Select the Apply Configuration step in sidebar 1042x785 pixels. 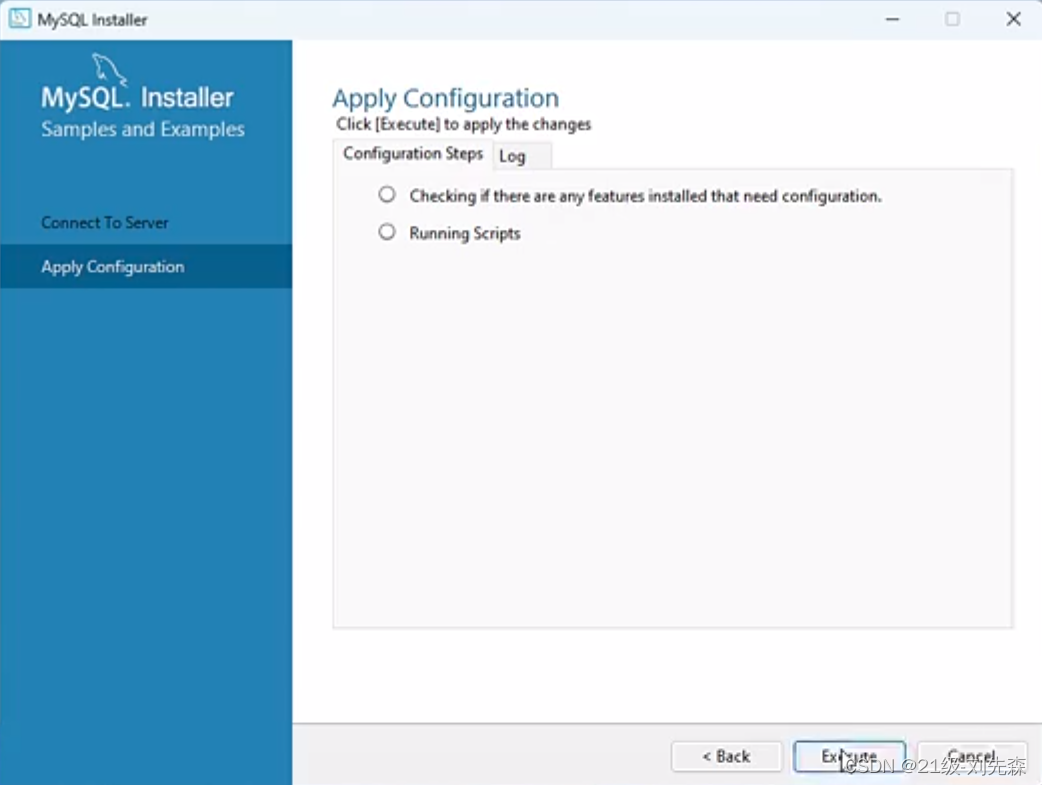pos(112,266)
